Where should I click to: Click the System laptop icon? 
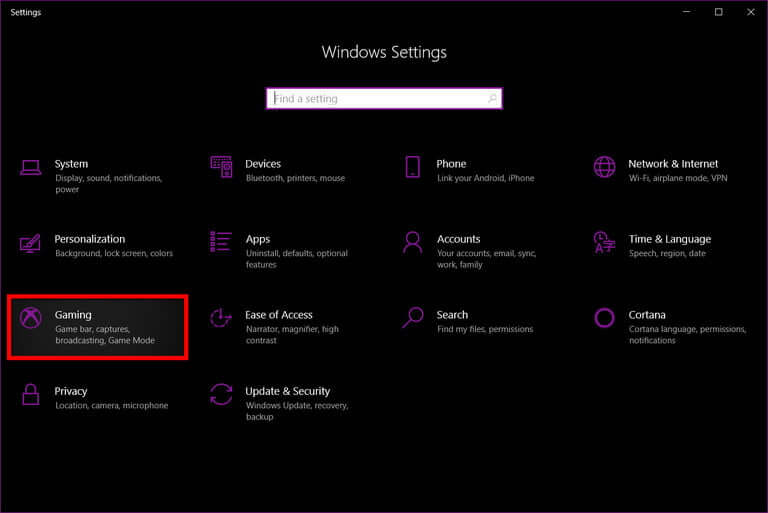(30, 168)
